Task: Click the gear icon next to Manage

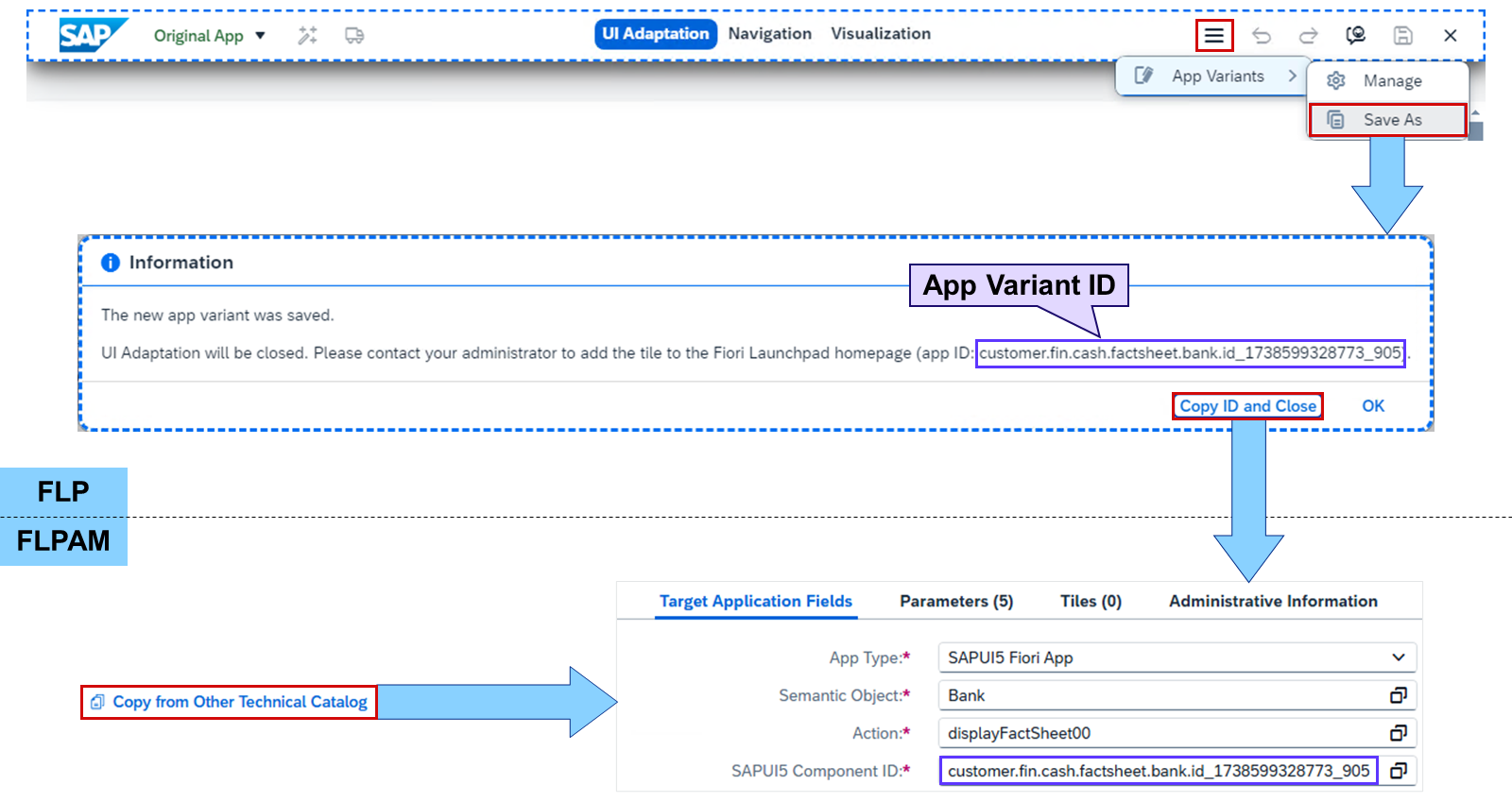Action: (1336, 81)
